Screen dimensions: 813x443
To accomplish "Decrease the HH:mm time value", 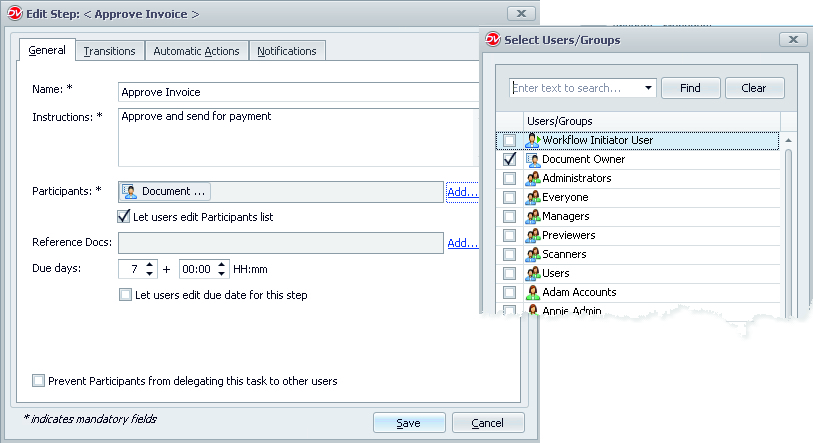I will pos(221,273).
